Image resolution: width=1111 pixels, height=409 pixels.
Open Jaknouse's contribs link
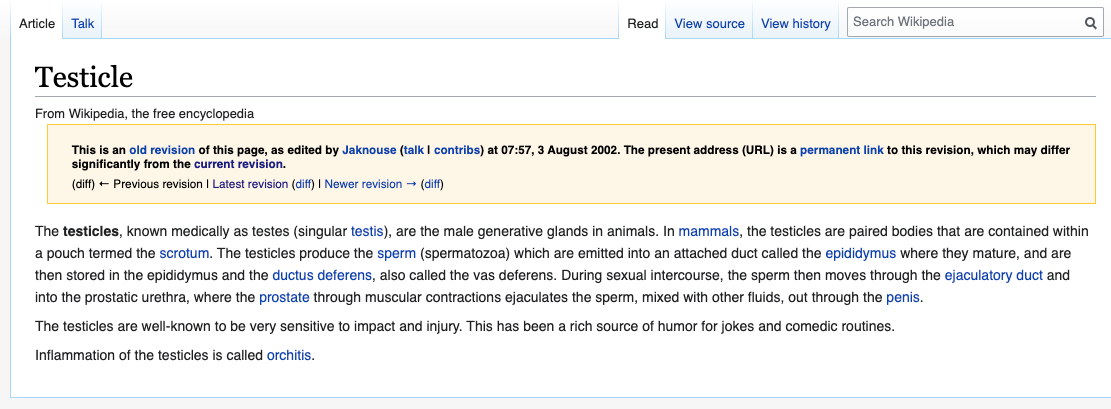tap(456, 150)
